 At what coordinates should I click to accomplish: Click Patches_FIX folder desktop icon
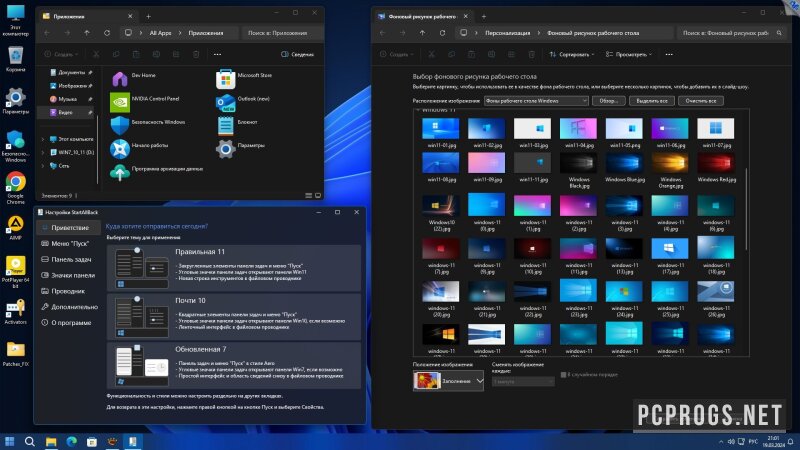[15, 354]
